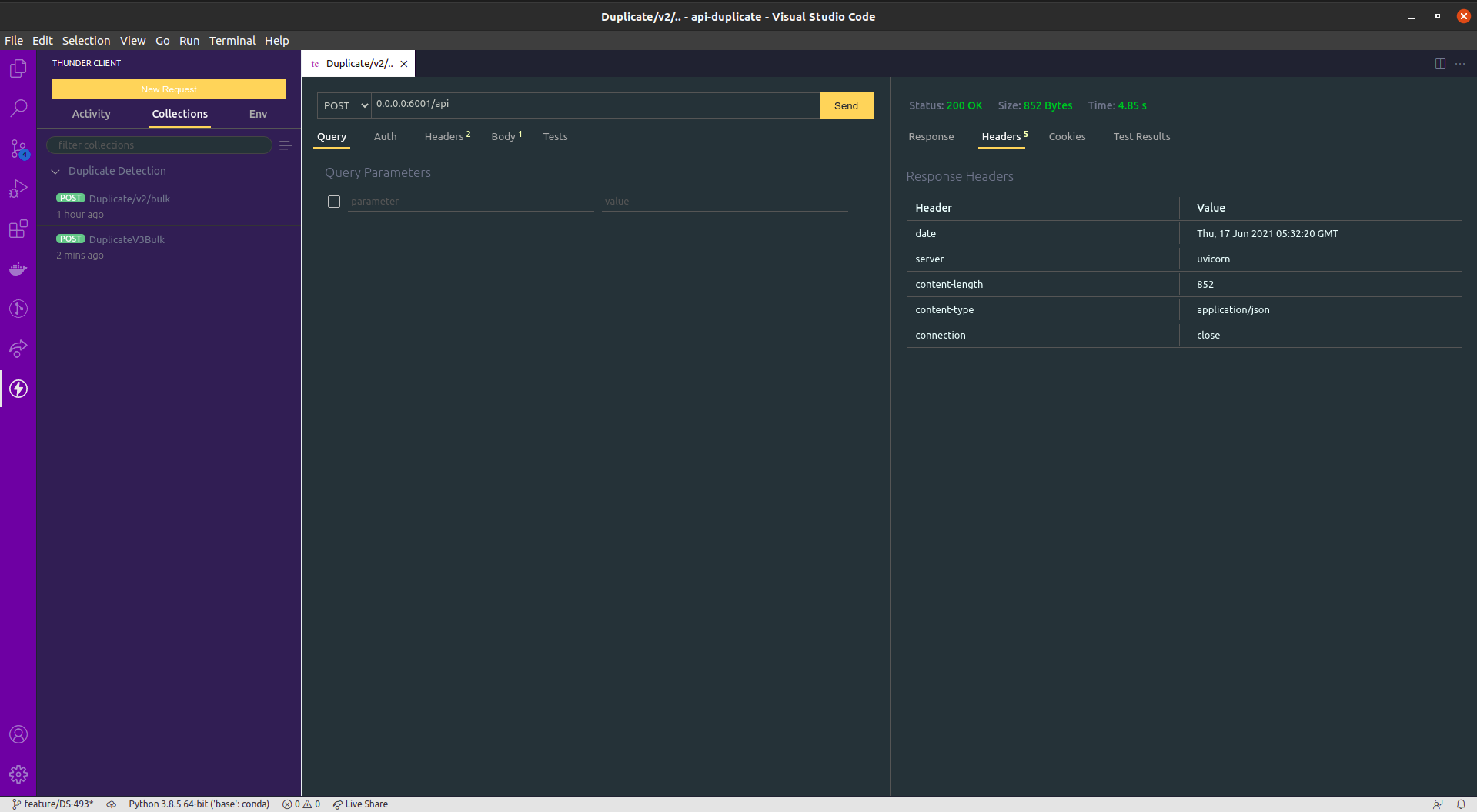Click the publish changes cloud icon in status bar

[x=112, y=804]
